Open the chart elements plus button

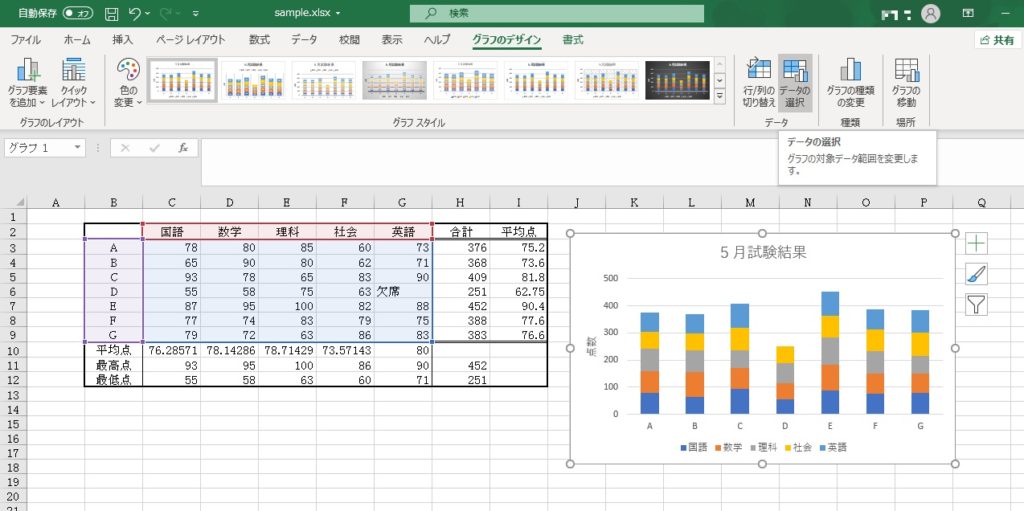click(976, 243)
